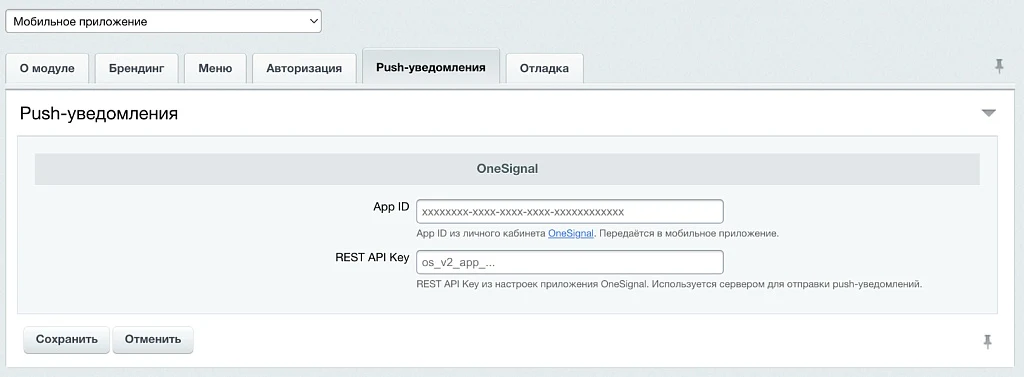
Task: Select the Push-уведомления tab
Action: [431, 67]
